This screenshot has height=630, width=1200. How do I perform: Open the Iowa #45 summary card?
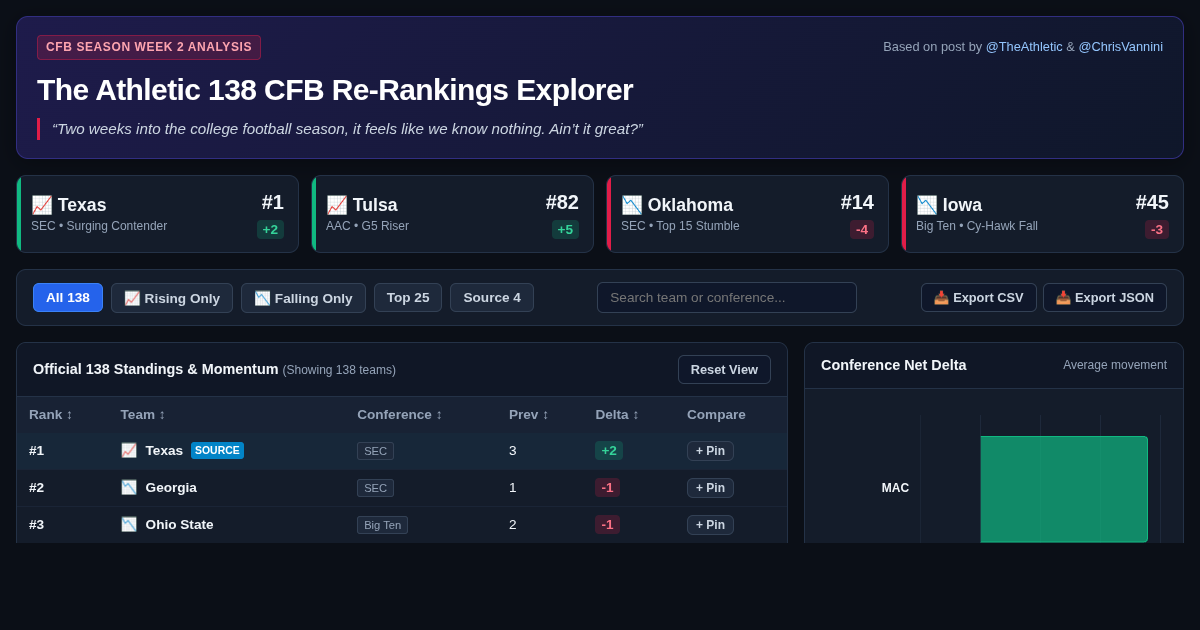[x=1042, y=214]
